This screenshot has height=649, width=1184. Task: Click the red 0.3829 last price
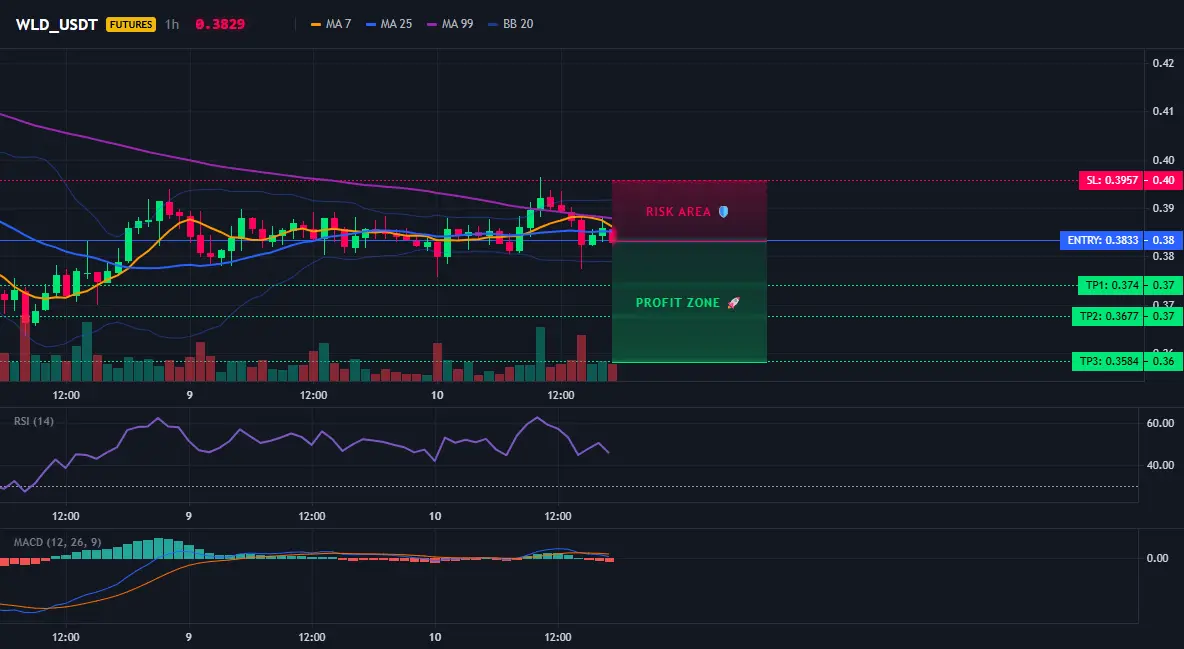[x=220, y=24]
